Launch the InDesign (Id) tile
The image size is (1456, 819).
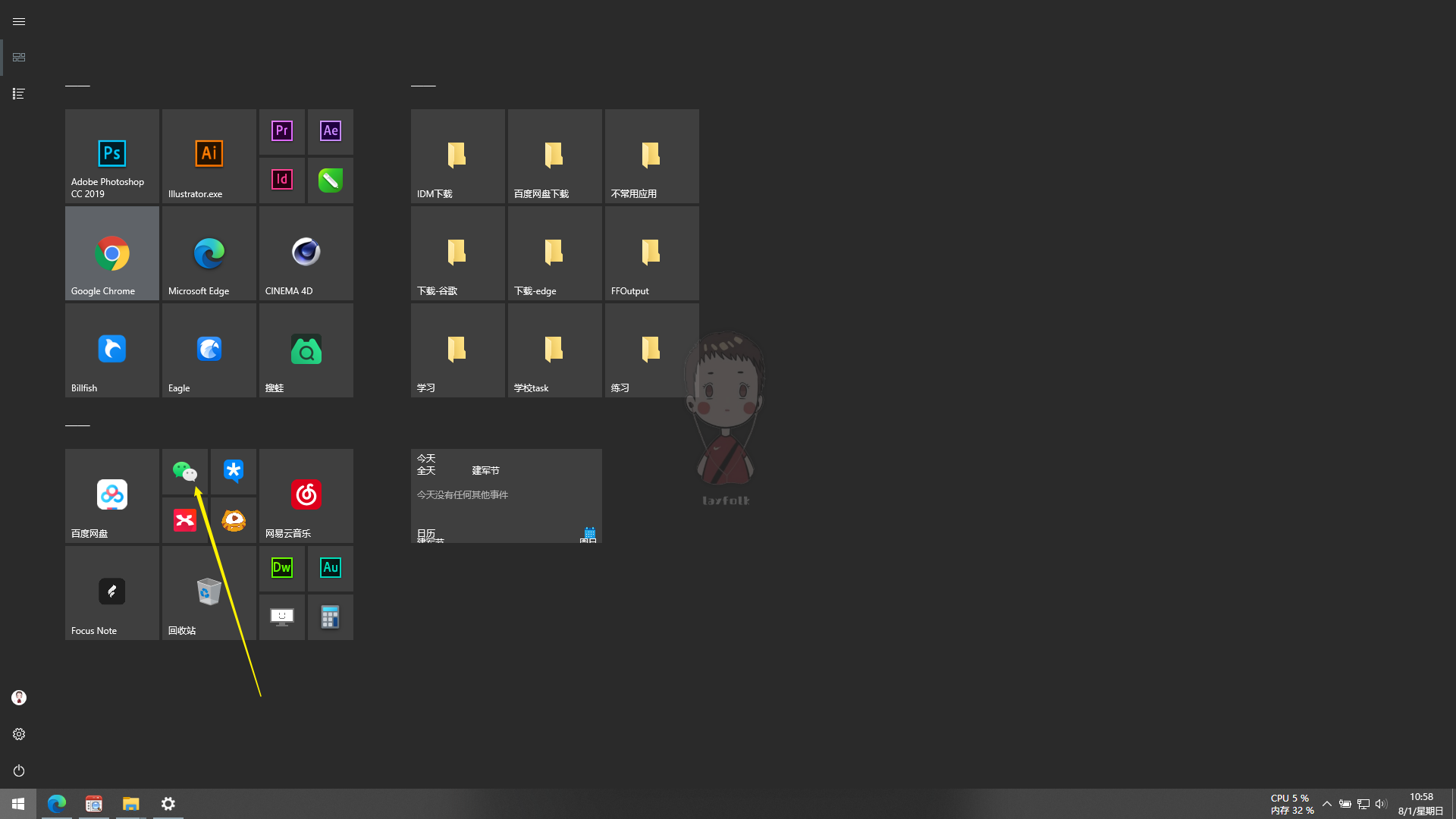pyautogui.click(x=282, y=180)
